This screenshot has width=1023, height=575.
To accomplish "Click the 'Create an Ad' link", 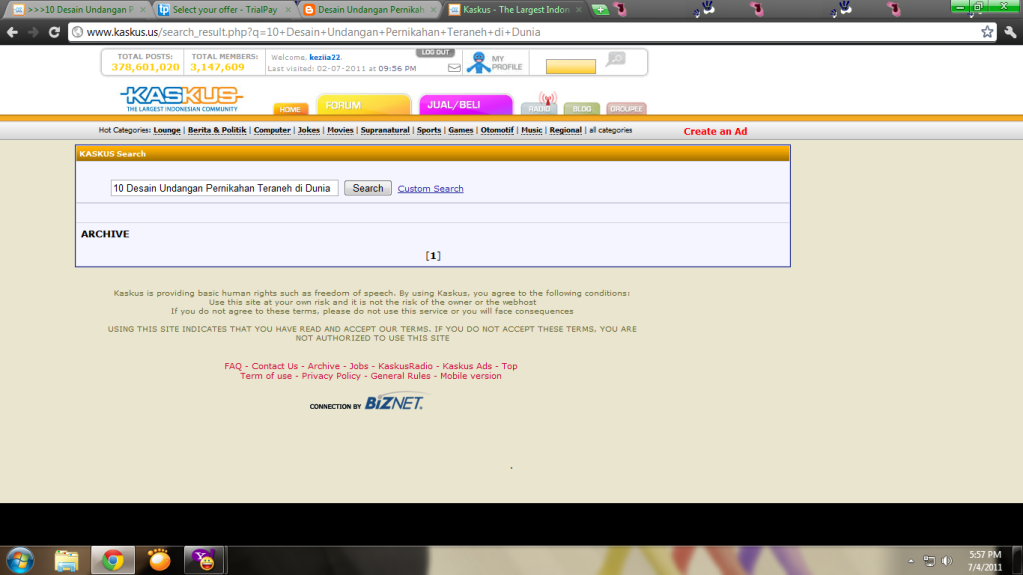I will (x=715, y=131).
